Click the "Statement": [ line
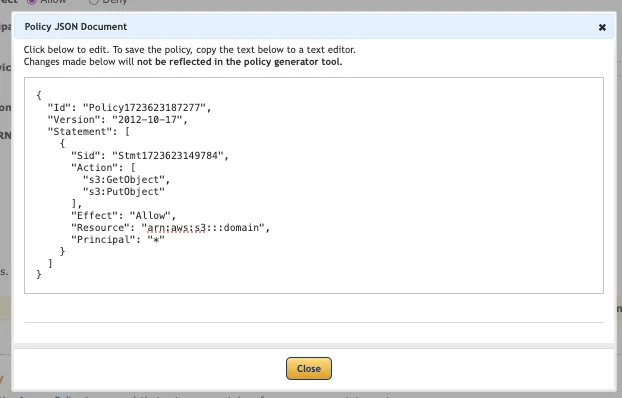This screenshot has height=398, width=622. [88, 131]
